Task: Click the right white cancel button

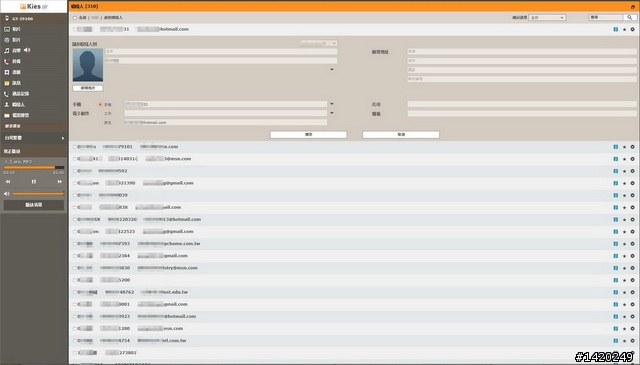Action: 401,134
